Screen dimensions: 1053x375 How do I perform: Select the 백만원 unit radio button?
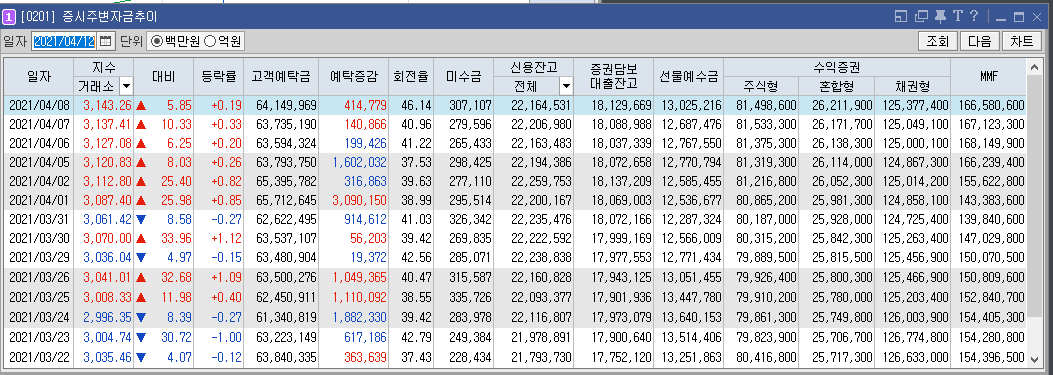[157, 41]
